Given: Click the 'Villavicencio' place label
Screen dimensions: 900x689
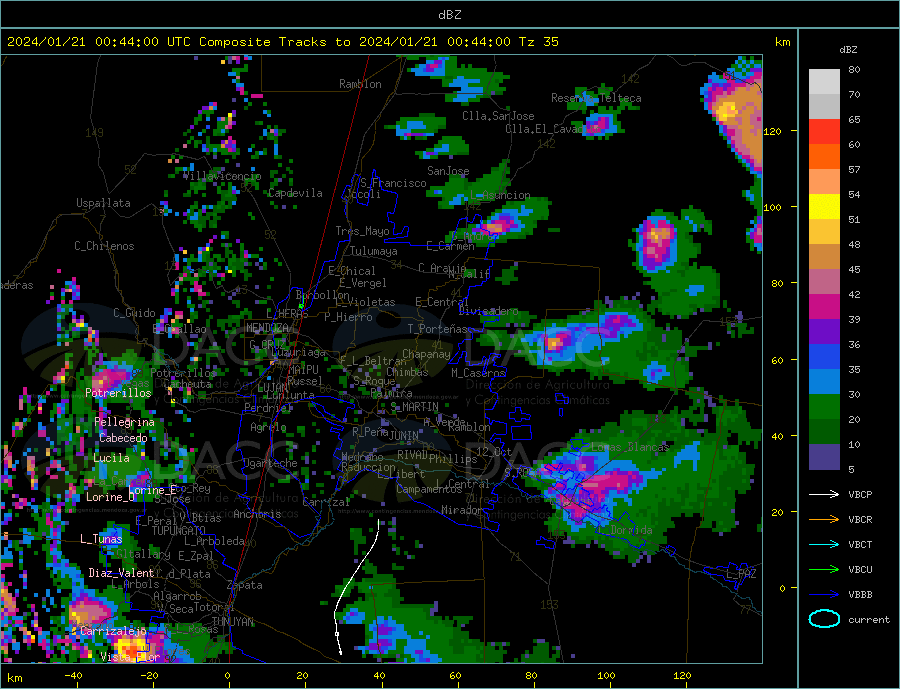Looking at the screenshot, I should click(x=222, y=176).
